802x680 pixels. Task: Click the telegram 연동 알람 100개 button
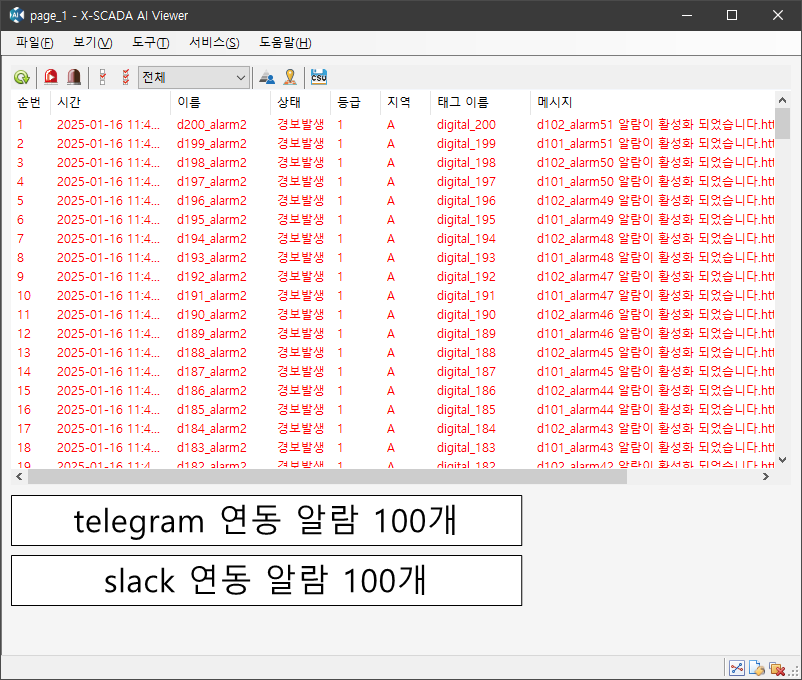point(266,520)
